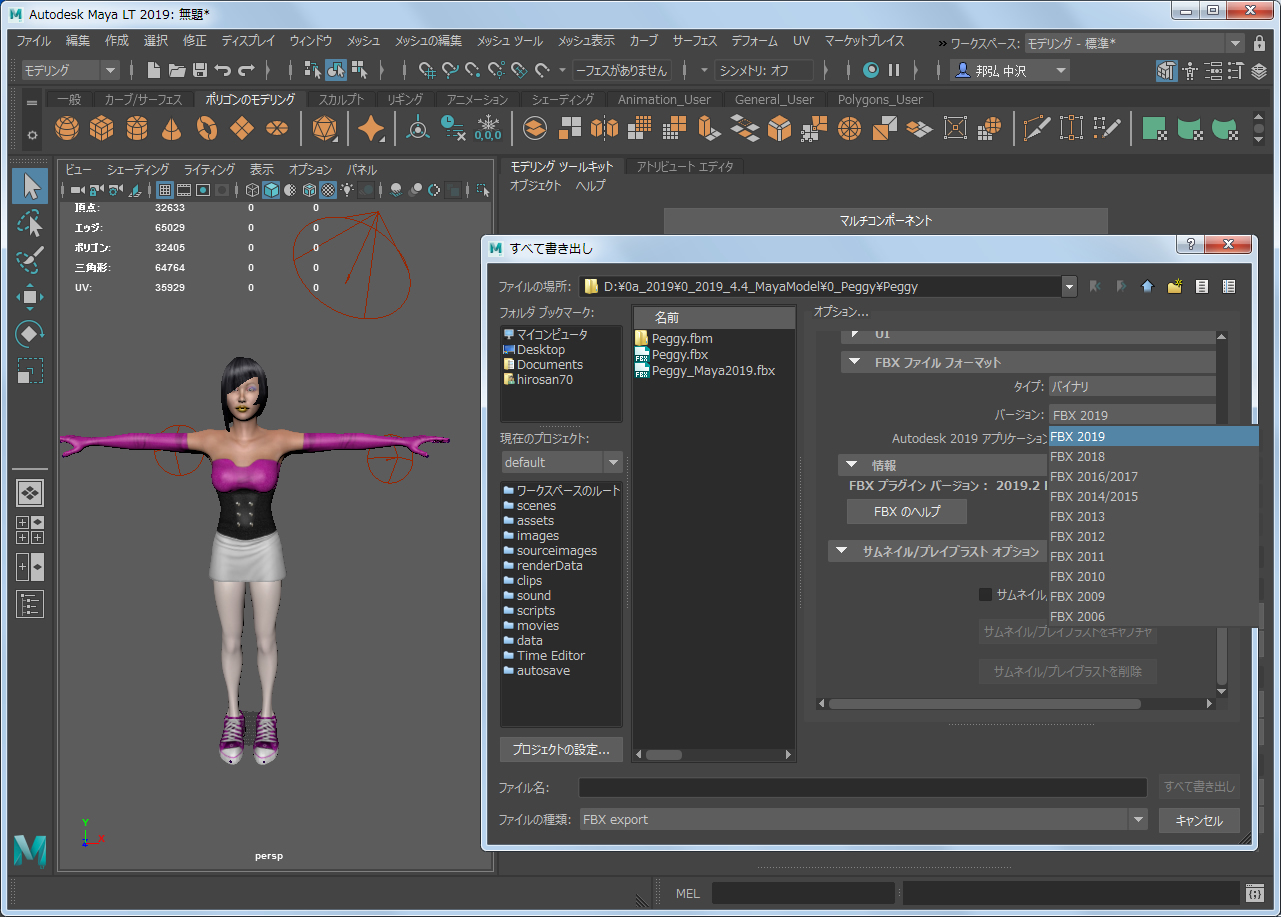The image size is (1281, 917).
Task: Choose the Move tool in toolbox
Action: [x=30, y=297]
